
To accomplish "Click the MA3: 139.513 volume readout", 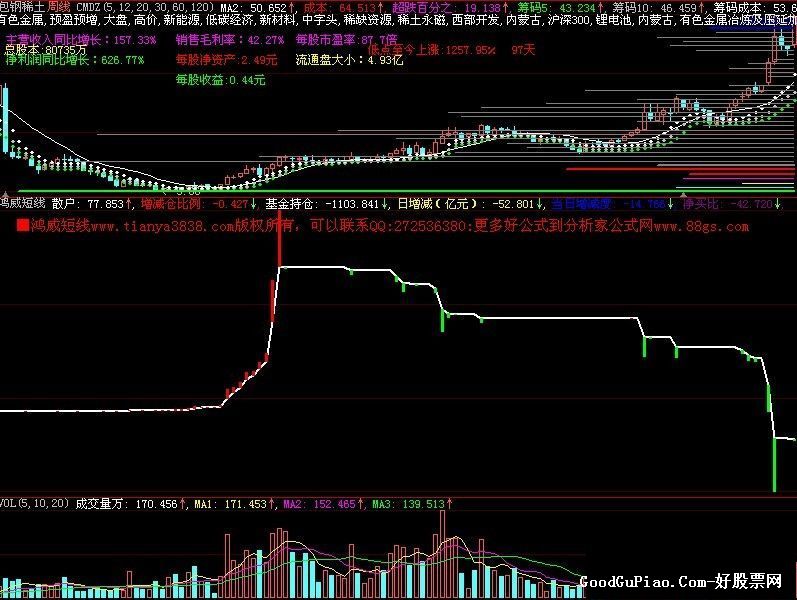I will (412, 504).
